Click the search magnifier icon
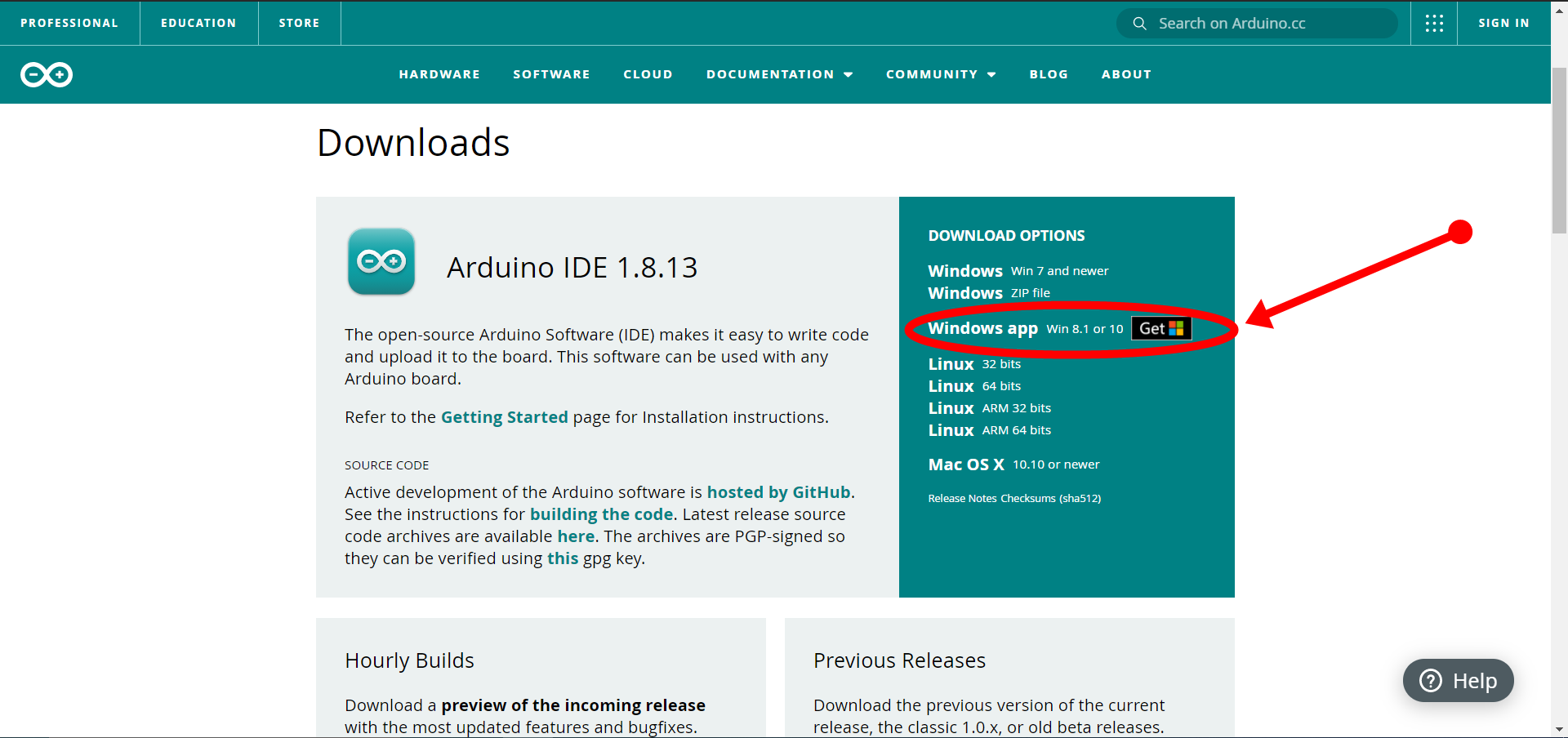Viewport: 1568px width, 738px height. tap(1139, 24)
